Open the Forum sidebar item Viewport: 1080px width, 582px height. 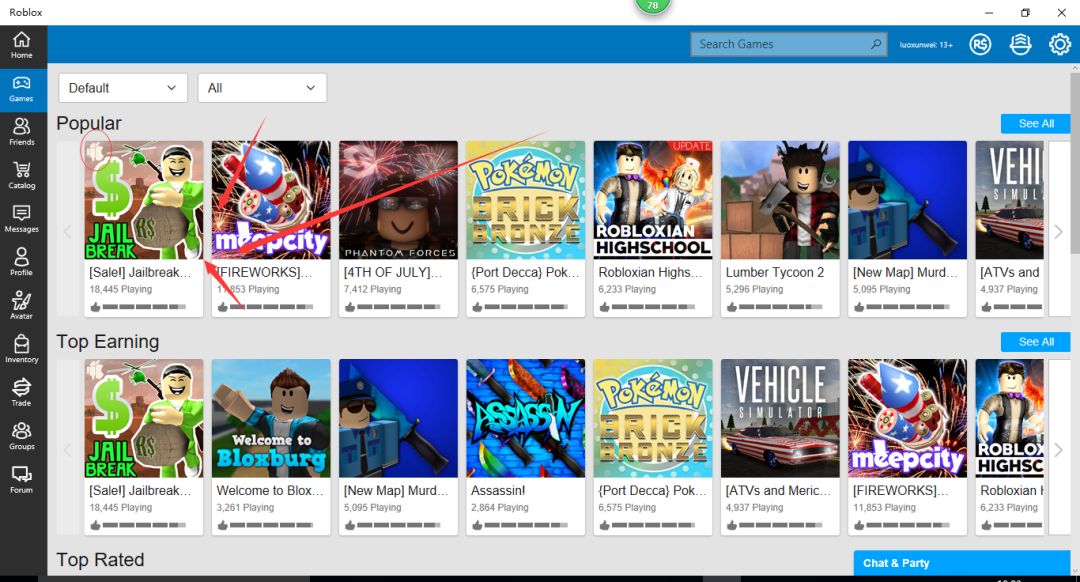[21, 478]
